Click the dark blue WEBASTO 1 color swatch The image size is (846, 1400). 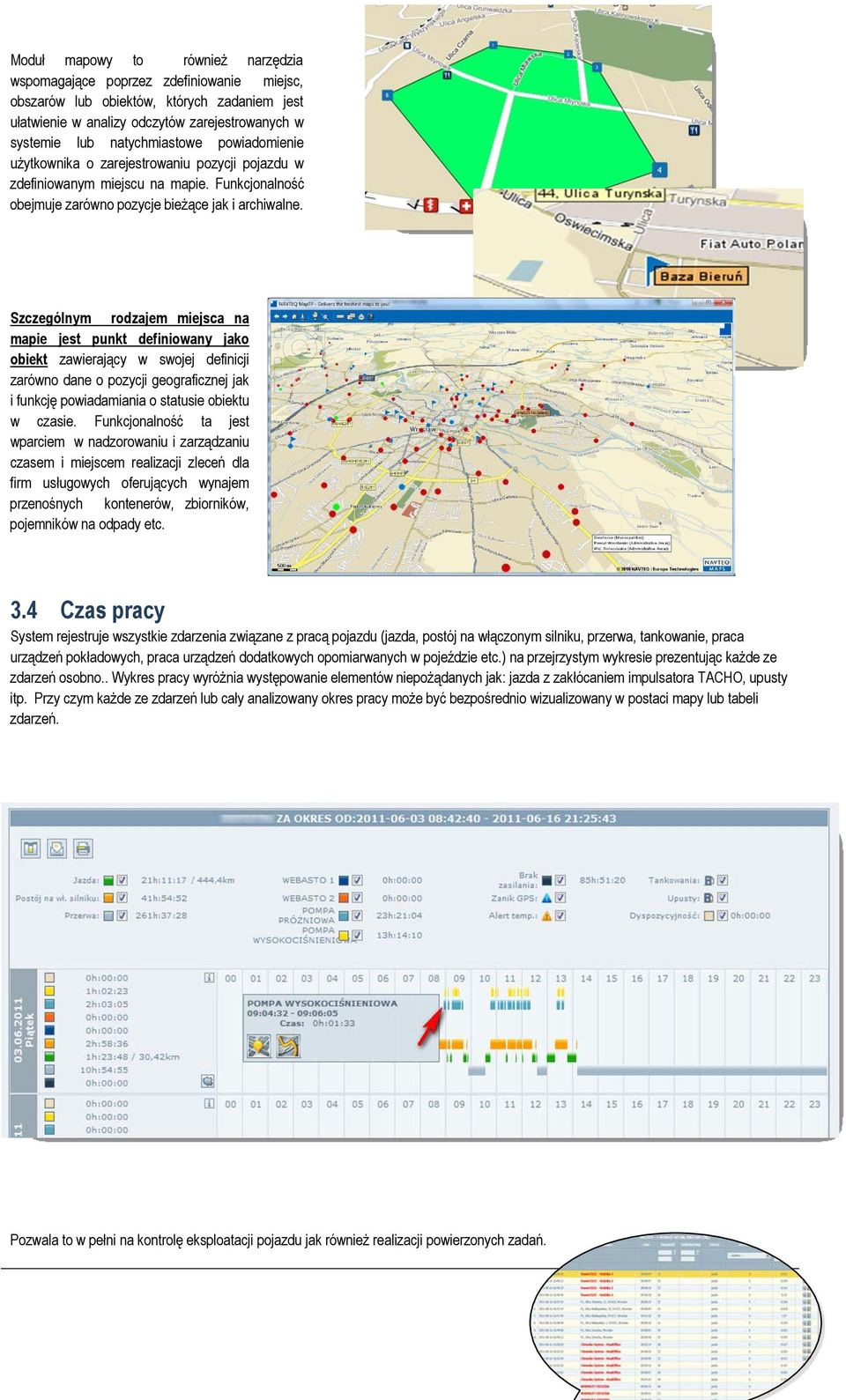click(344, 879)
